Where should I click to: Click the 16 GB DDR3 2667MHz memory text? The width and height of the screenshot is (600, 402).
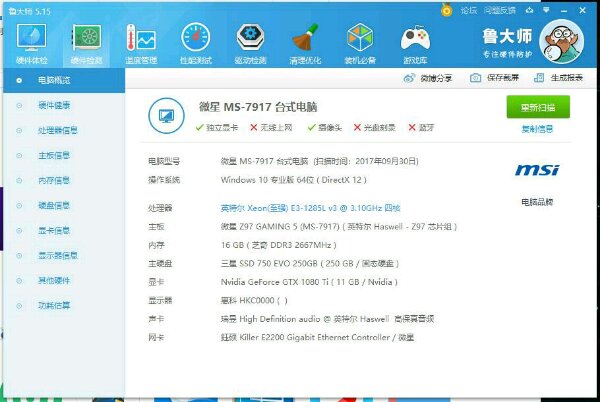point(279,245)
